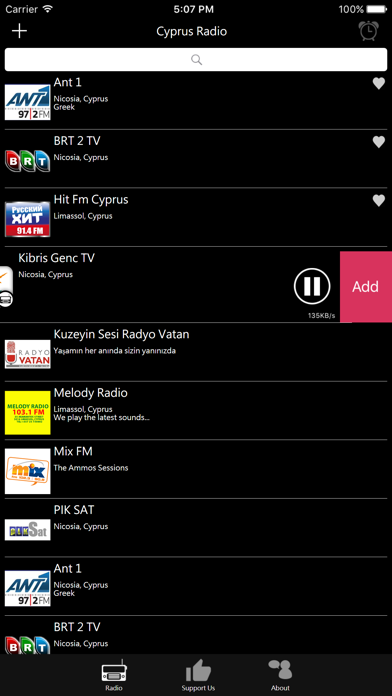Open the alarm clock timer

coord(368,31)
